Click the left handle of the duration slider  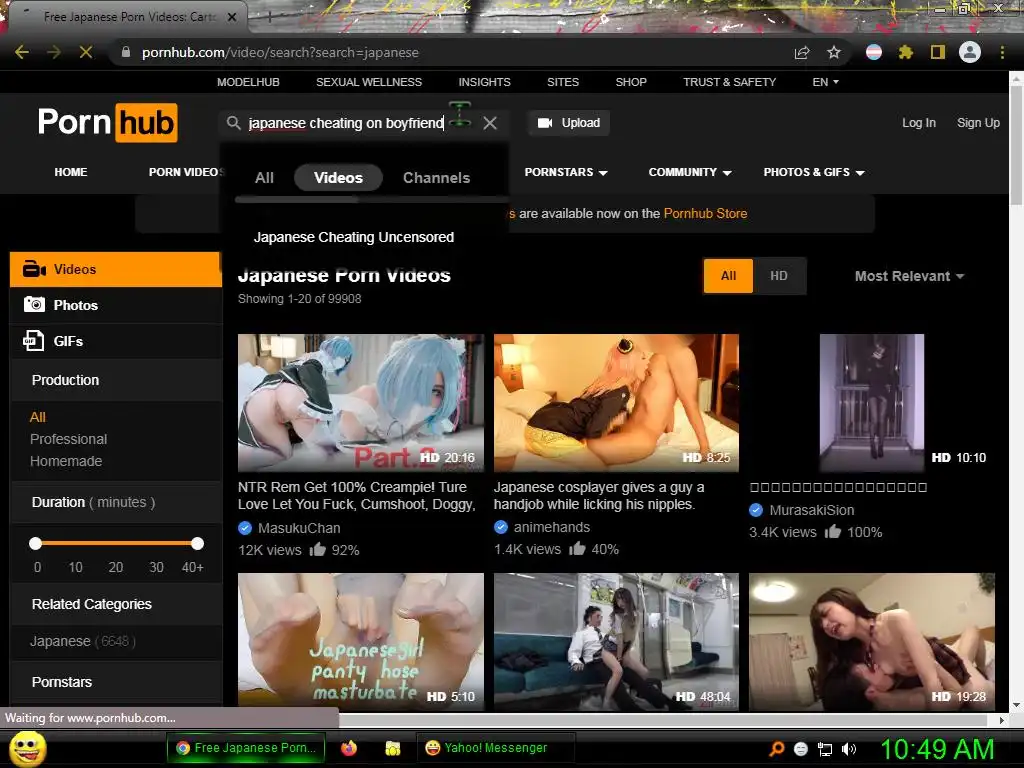pos(36,543)
